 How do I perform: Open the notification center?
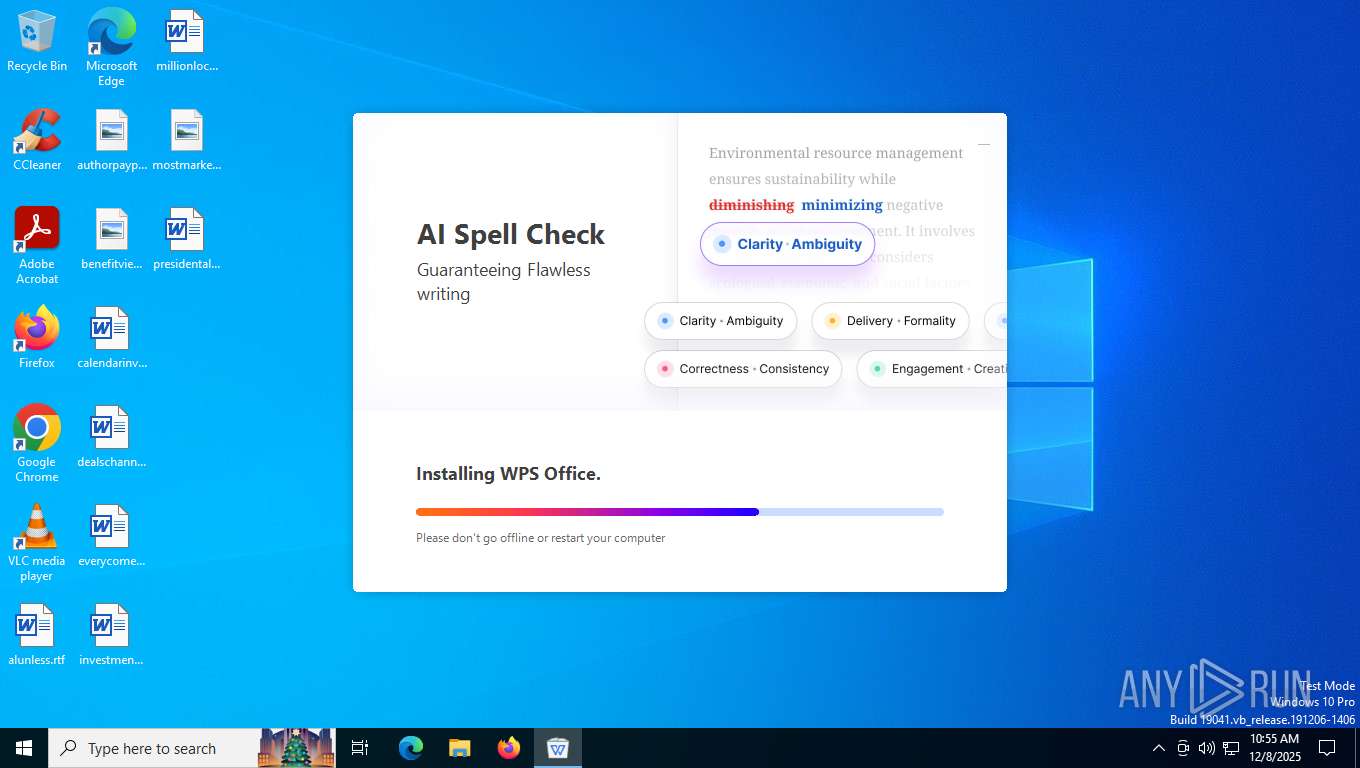point(1327,748)
